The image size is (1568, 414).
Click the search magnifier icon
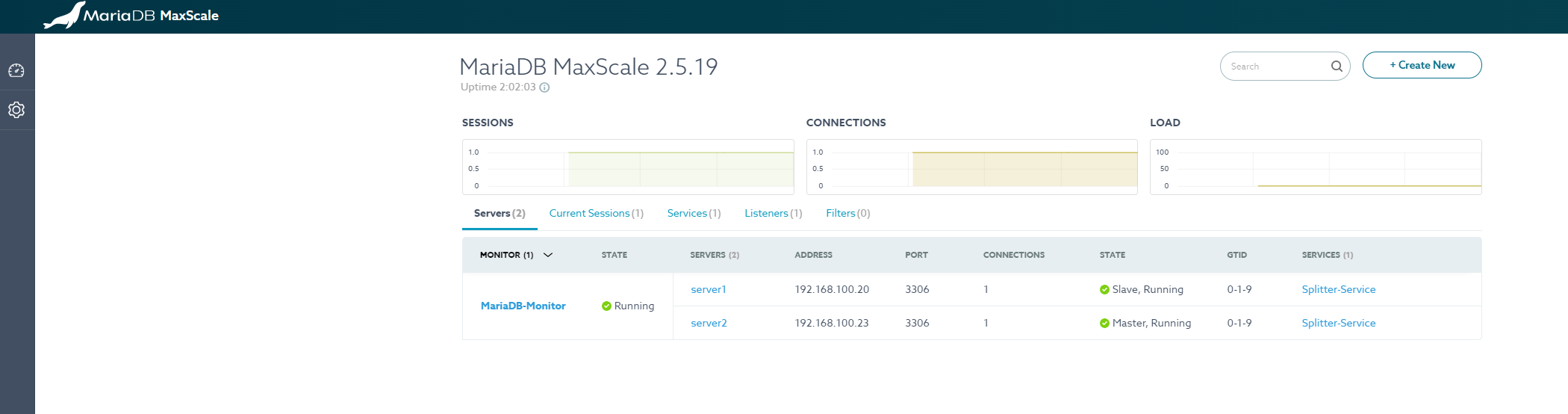(1337, 67)
